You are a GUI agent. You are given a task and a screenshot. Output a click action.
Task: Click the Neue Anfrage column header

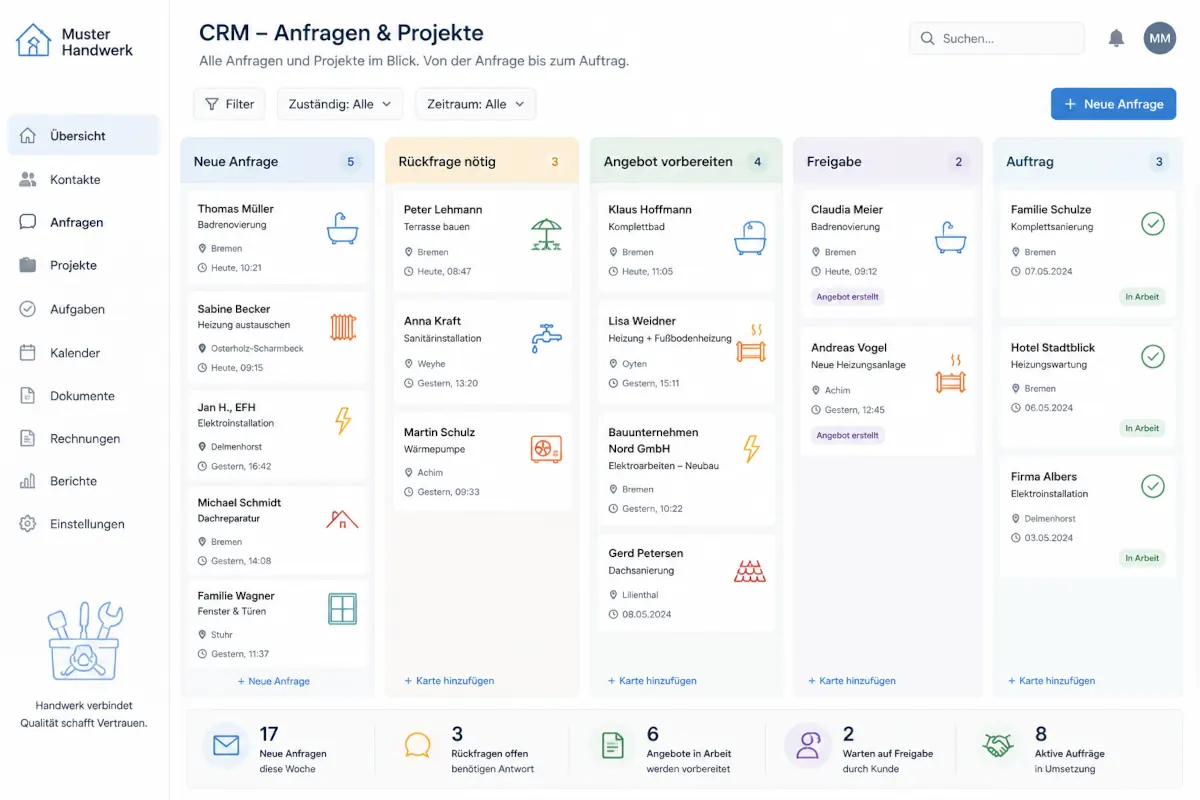[277, 161]
